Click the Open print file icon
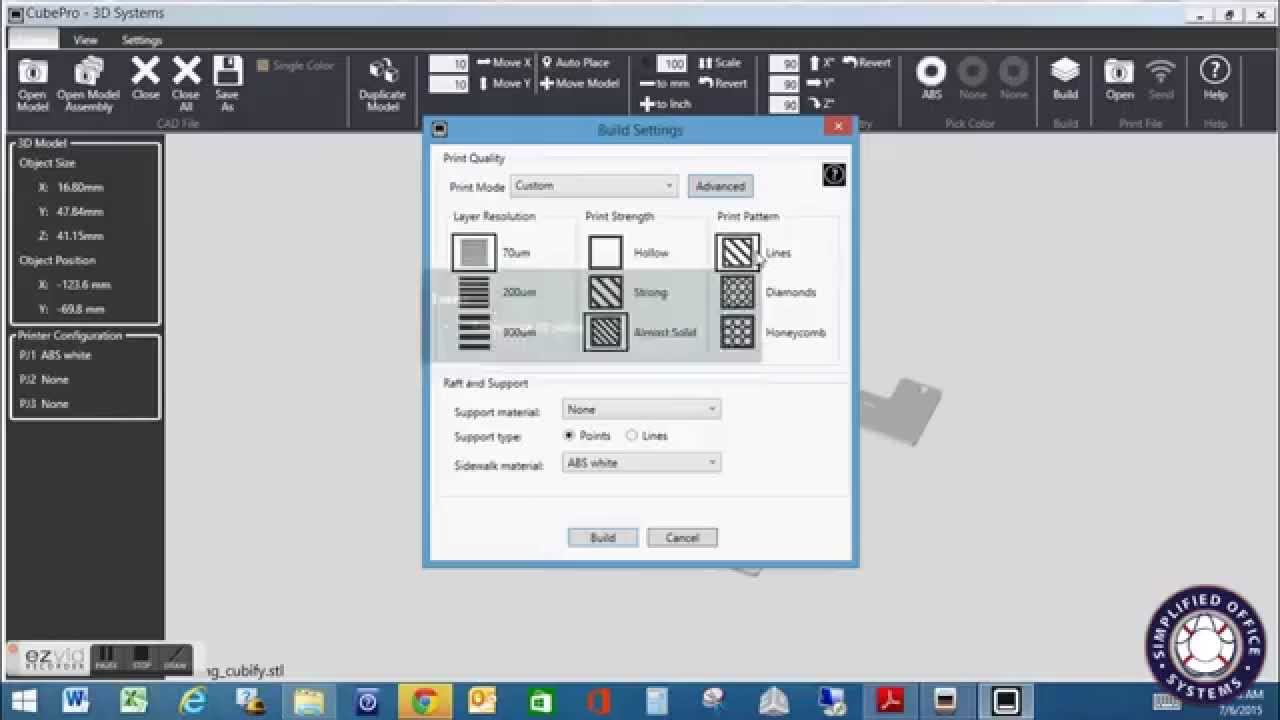Viewport: 1280px width, 720px height. click(1119, 78)
